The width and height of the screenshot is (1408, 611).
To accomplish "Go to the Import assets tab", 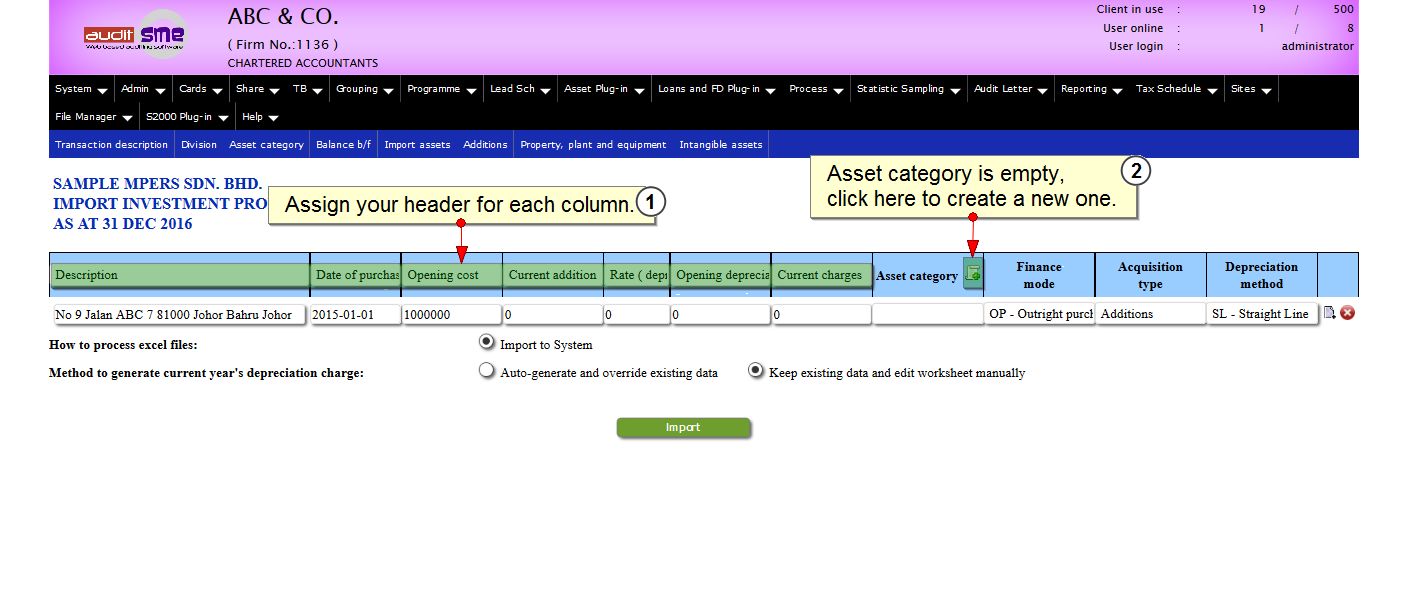I will tap(417, 145).
